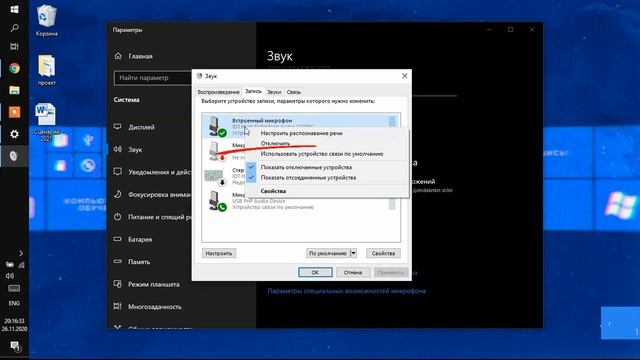Open the orange app on taskbar

tap(14, 112)
